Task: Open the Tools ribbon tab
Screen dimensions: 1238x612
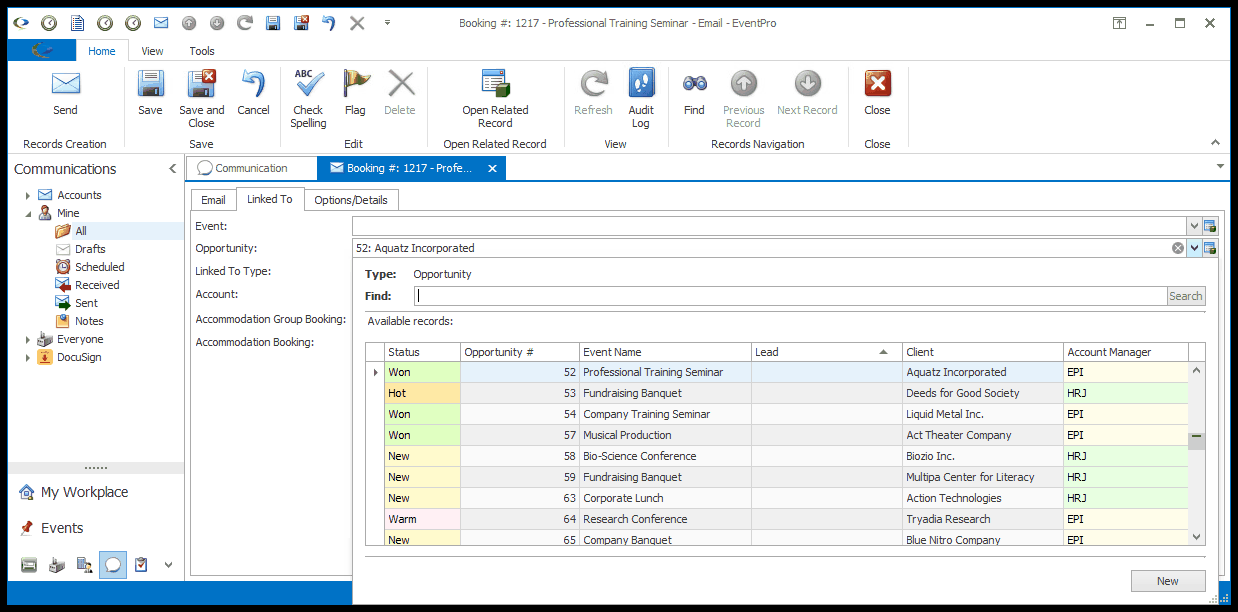Action: 202,51
